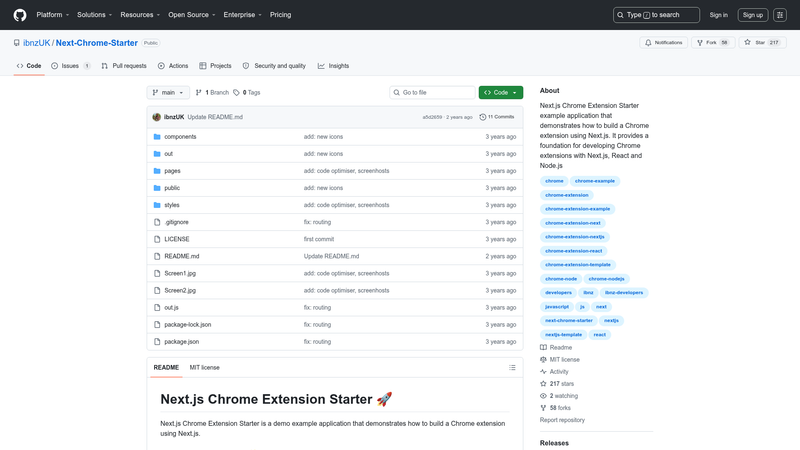
Task: Switch to the Insights tab
Action: [x=334, y=66]
